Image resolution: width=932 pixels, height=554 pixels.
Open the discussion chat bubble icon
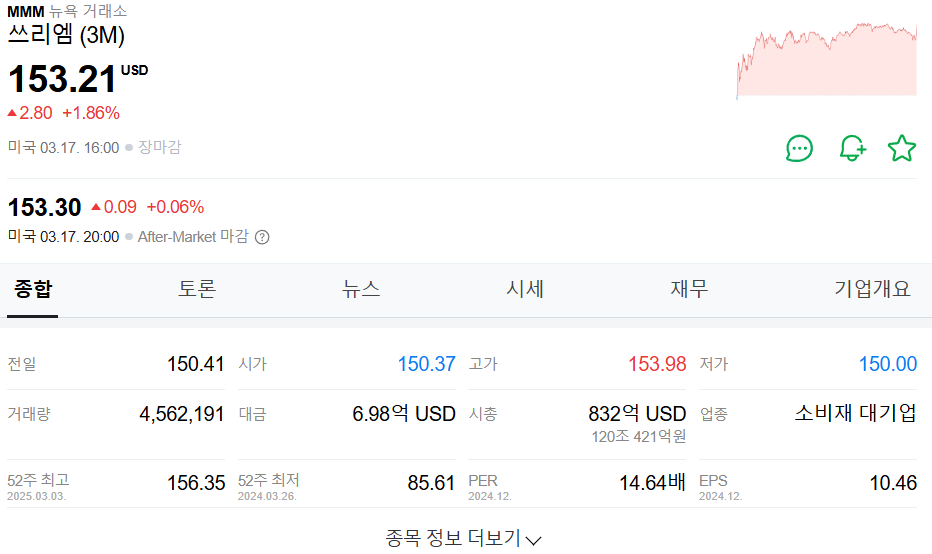coord(799,148)
